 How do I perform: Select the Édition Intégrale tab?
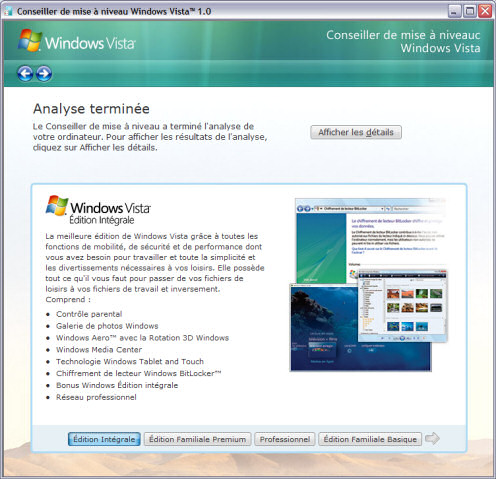(x=104, y=439)
